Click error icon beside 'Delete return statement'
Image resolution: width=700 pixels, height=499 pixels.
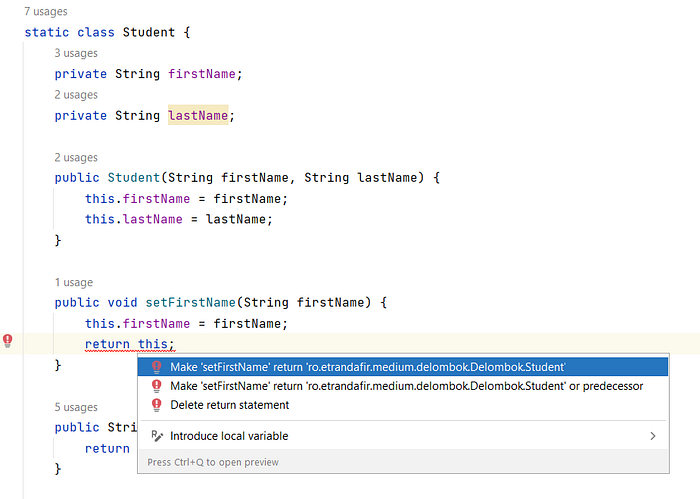click(156, 405)
